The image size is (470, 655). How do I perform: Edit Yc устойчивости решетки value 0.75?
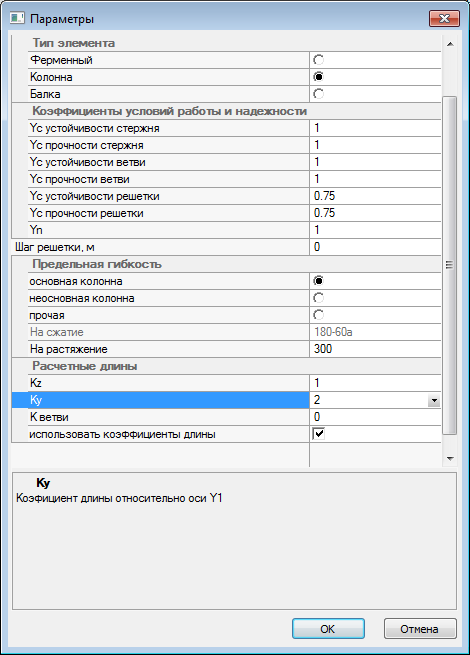pos(375,196)
